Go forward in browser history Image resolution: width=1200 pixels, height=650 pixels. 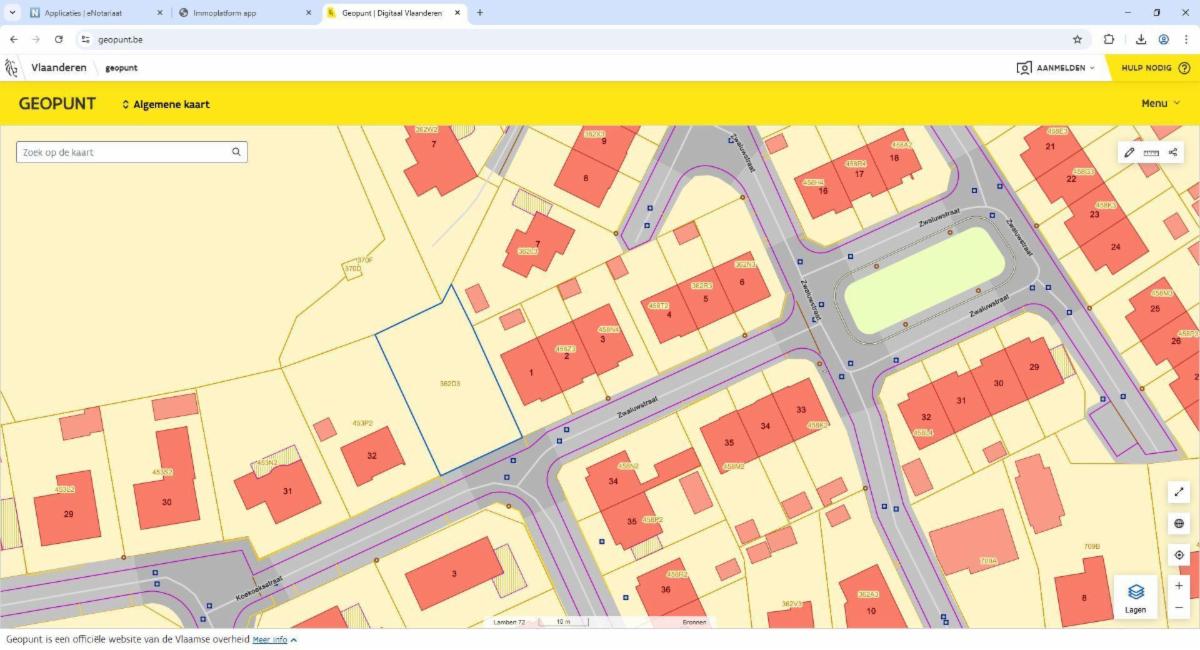point(36,39)
